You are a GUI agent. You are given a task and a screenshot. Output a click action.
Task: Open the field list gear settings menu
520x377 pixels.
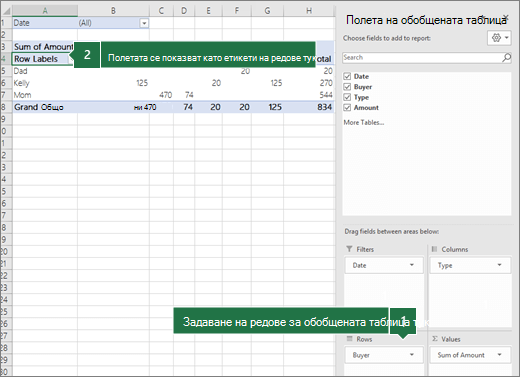pos(499,38)
